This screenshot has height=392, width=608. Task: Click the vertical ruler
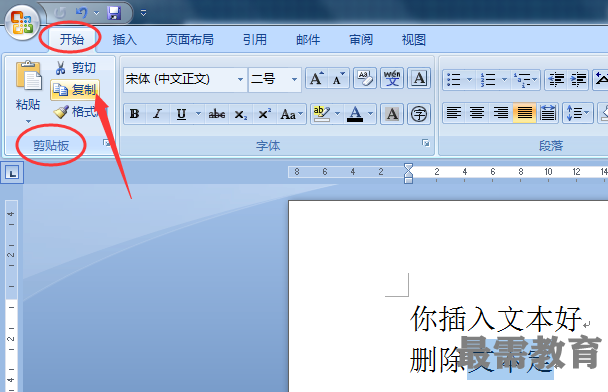pyautogui.click(x=11, y=296)
